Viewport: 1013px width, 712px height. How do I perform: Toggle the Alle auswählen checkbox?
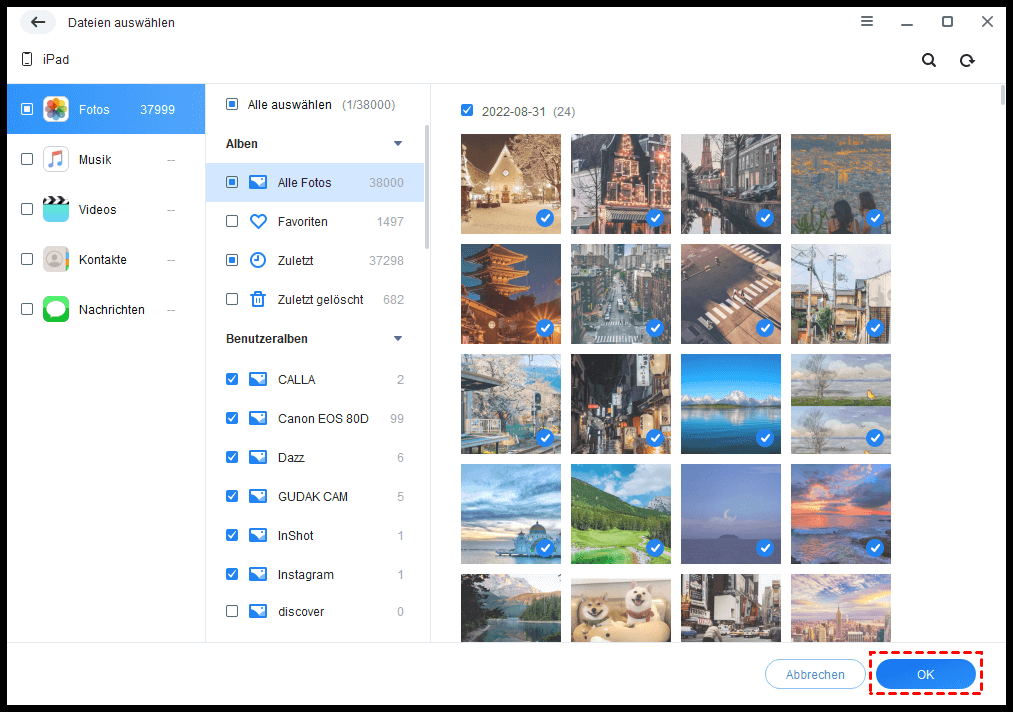pyautogui.click(x=232, y=104)
